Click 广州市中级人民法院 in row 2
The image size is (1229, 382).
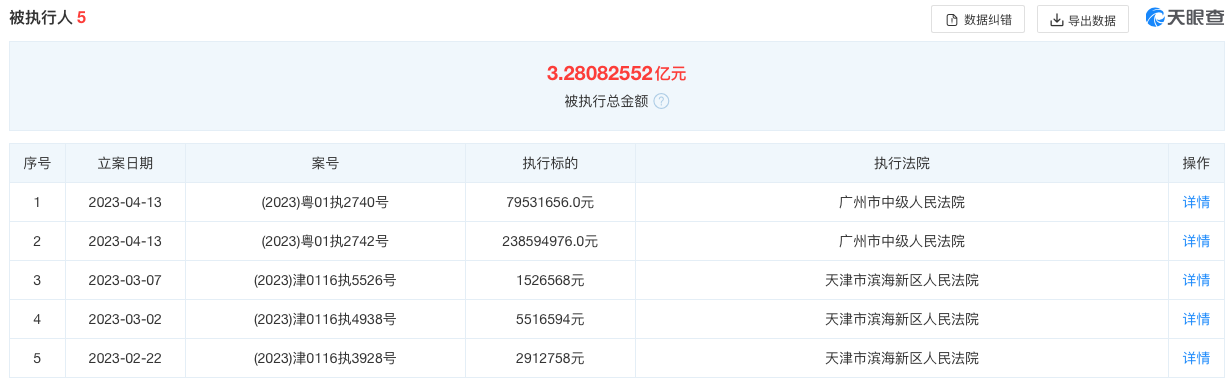pyautogui.click(x=902, y=241)
